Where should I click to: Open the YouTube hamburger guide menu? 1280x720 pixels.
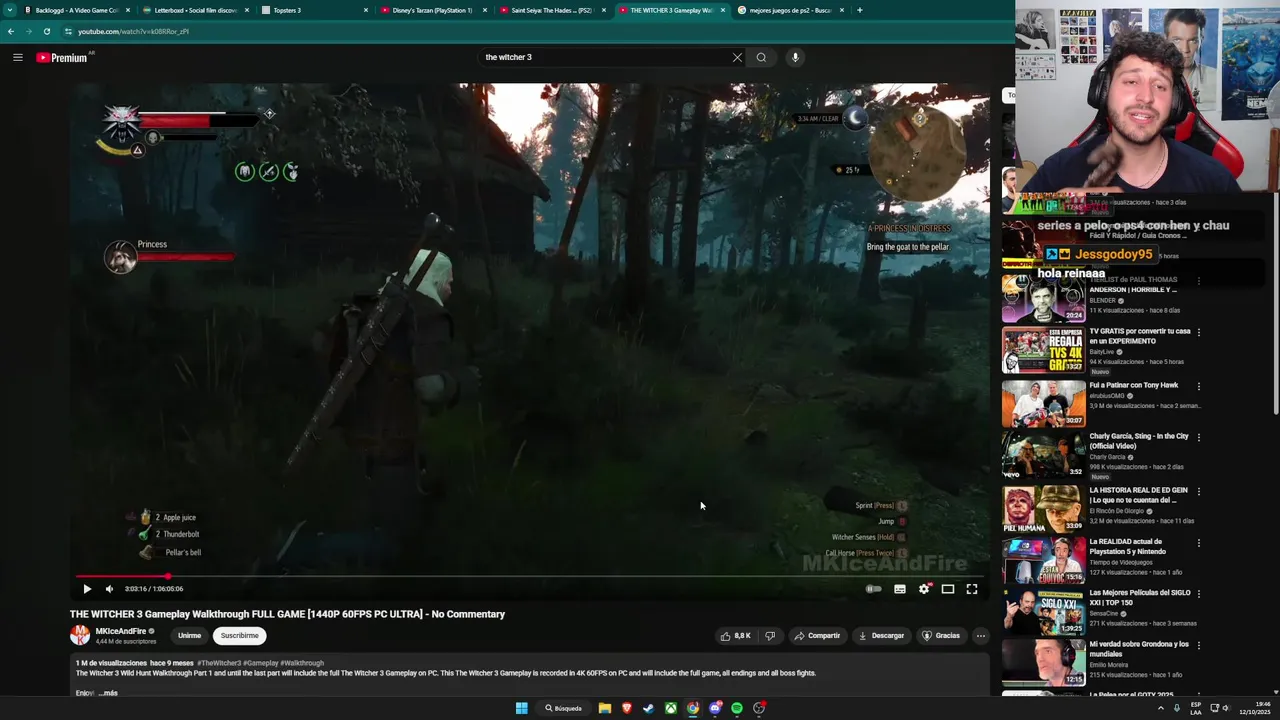point(17,57)
